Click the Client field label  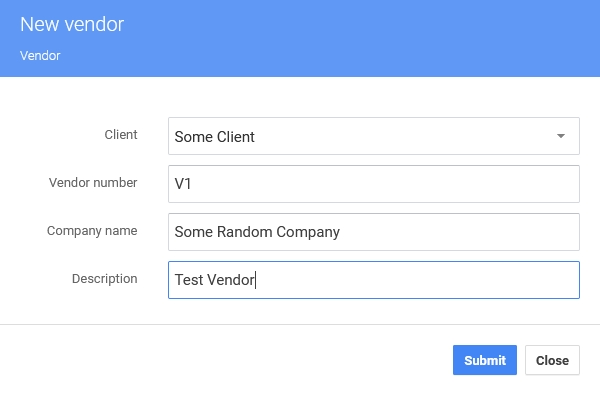pos(121,135)
